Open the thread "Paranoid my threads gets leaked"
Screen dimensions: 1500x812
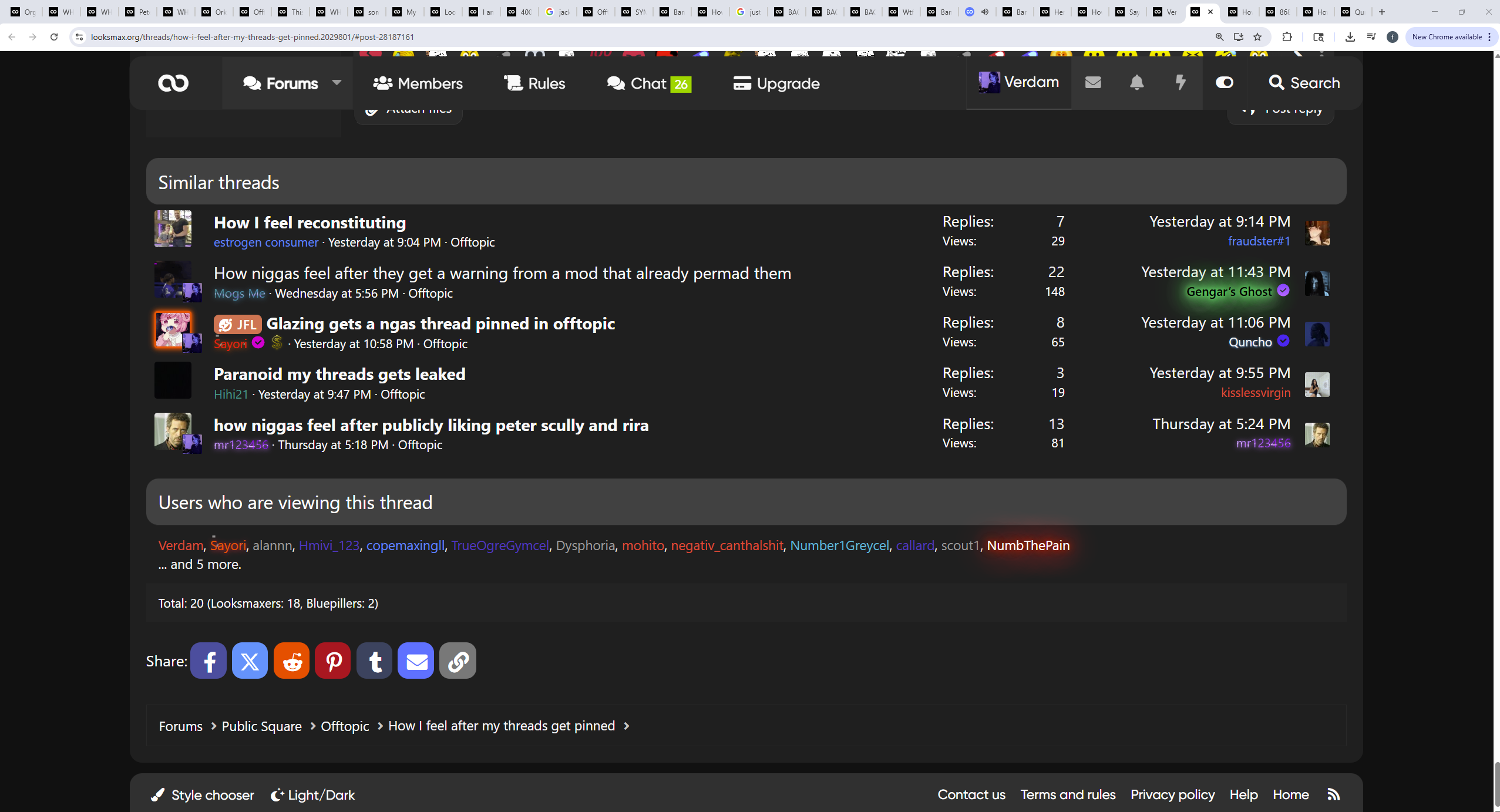pos(339,374)
